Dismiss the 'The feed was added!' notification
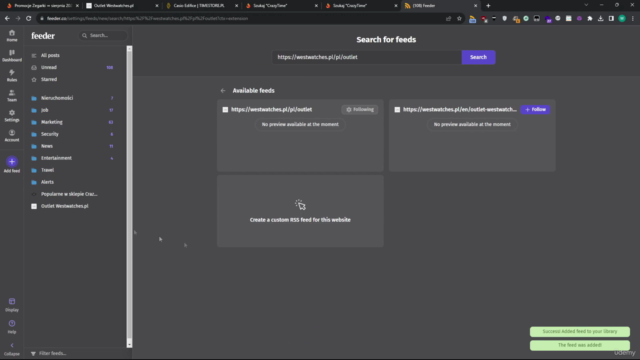The width and height of the screenshot is (640, 360). click(x=580, y=345)
